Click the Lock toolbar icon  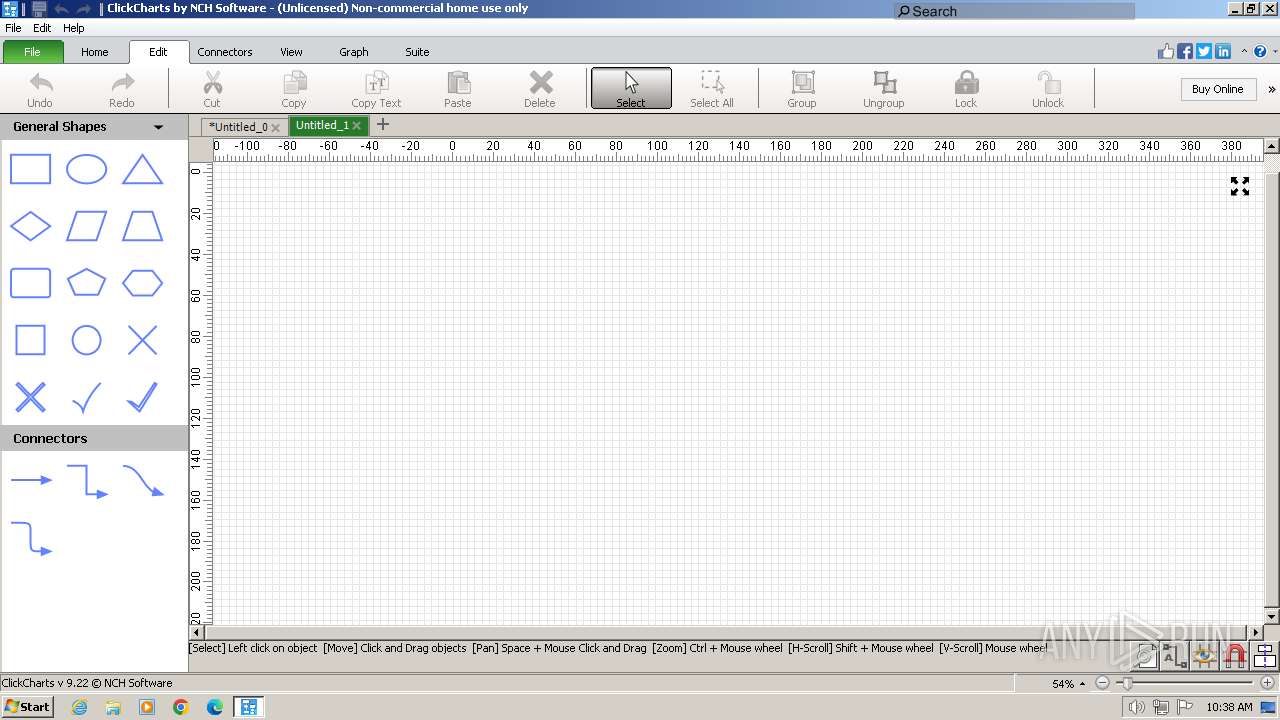[966, 89]
